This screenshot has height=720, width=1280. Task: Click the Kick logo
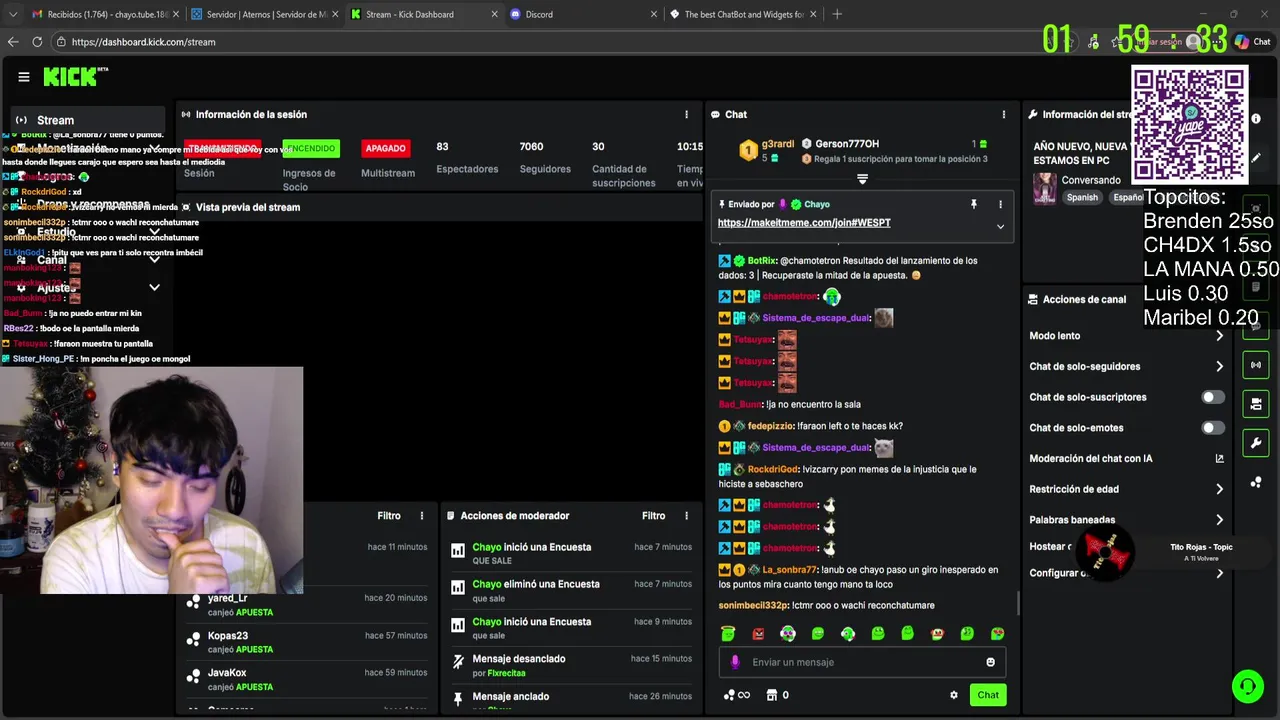tap(75, 77)
